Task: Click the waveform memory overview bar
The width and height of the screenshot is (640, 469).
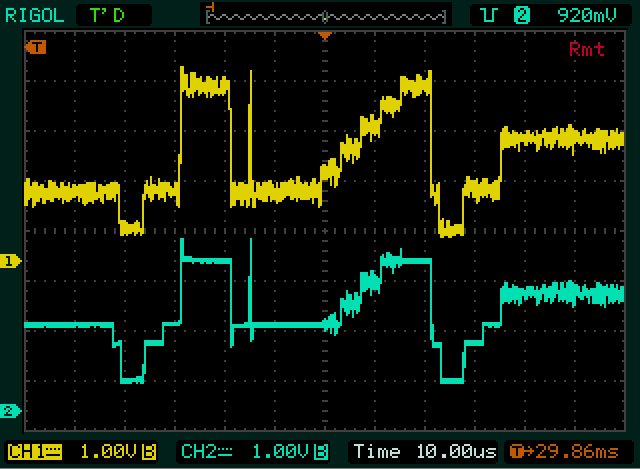Action: point(325,15)
